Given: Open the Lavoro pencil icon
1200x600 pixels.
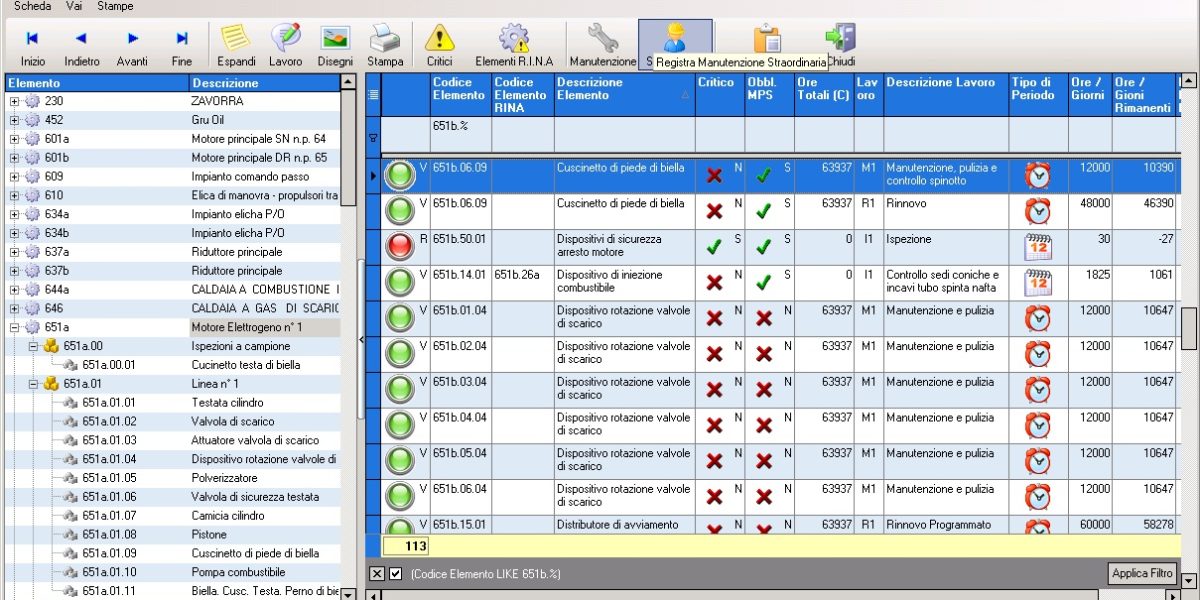Looking at the screenshot, I should coord(286,45).
